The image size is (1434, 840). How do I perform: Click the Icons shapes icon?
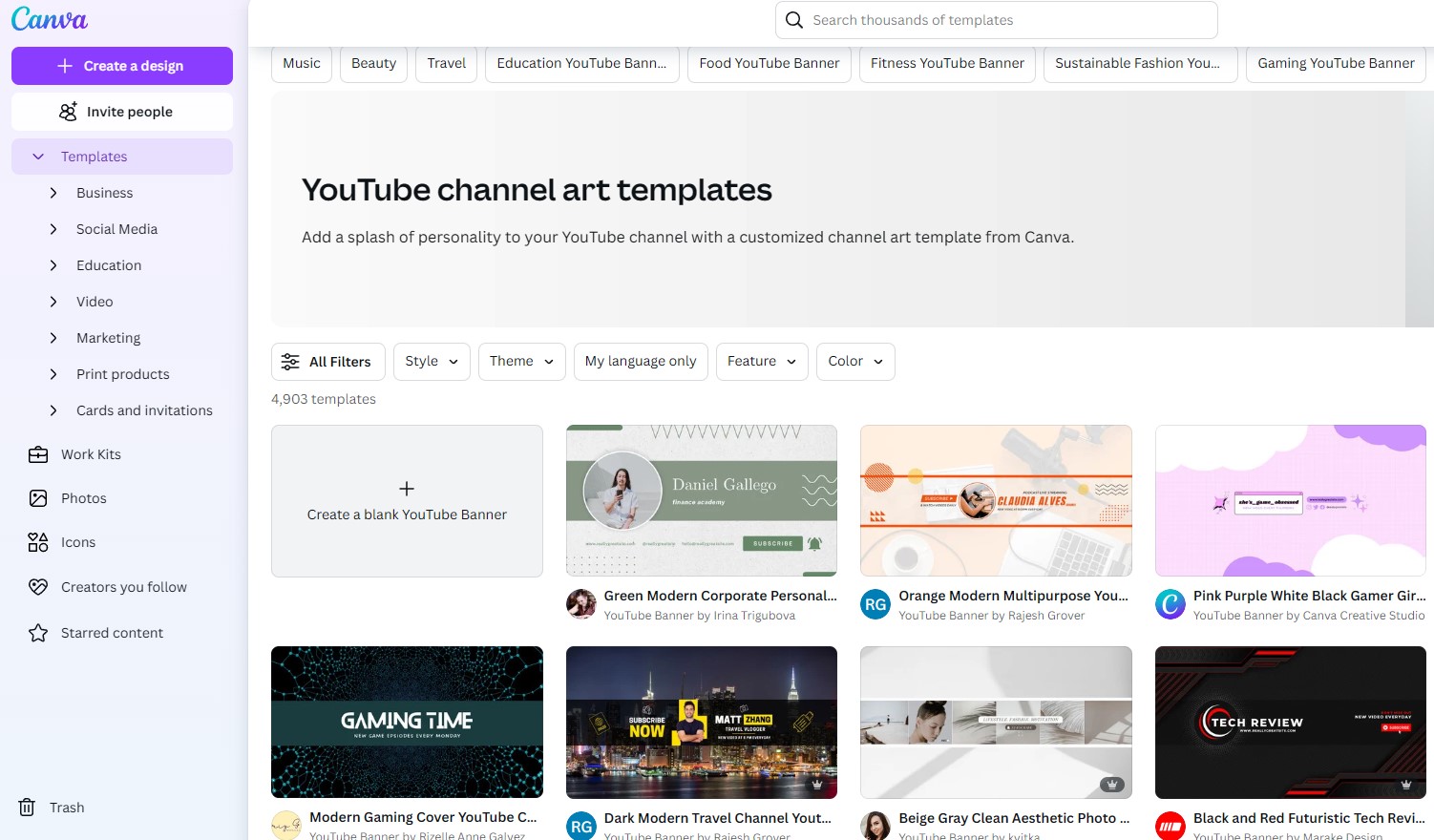click(38, 542)
